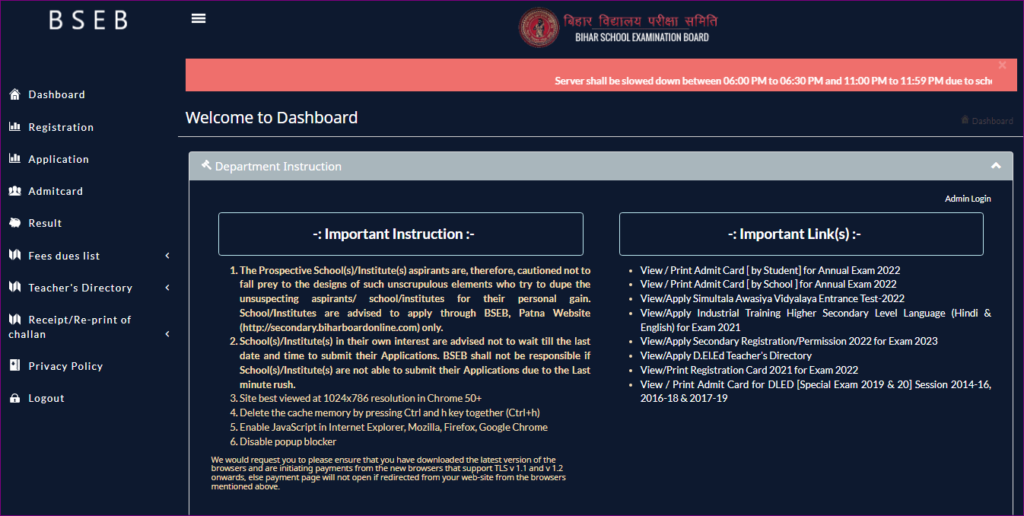Click the gavel icon beside Department Instruction
The height and width of the screenshot is (516, 1024).
[x=206, y=165]
